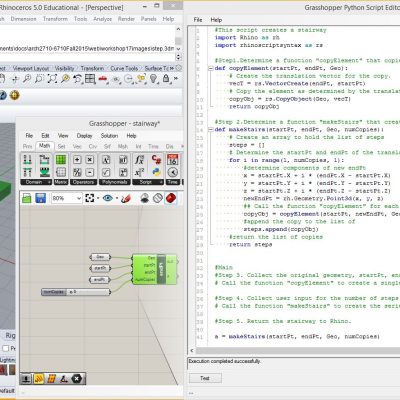
Task: Click the yellow globe icon in Rhino
Action: (x=14, y=95)
